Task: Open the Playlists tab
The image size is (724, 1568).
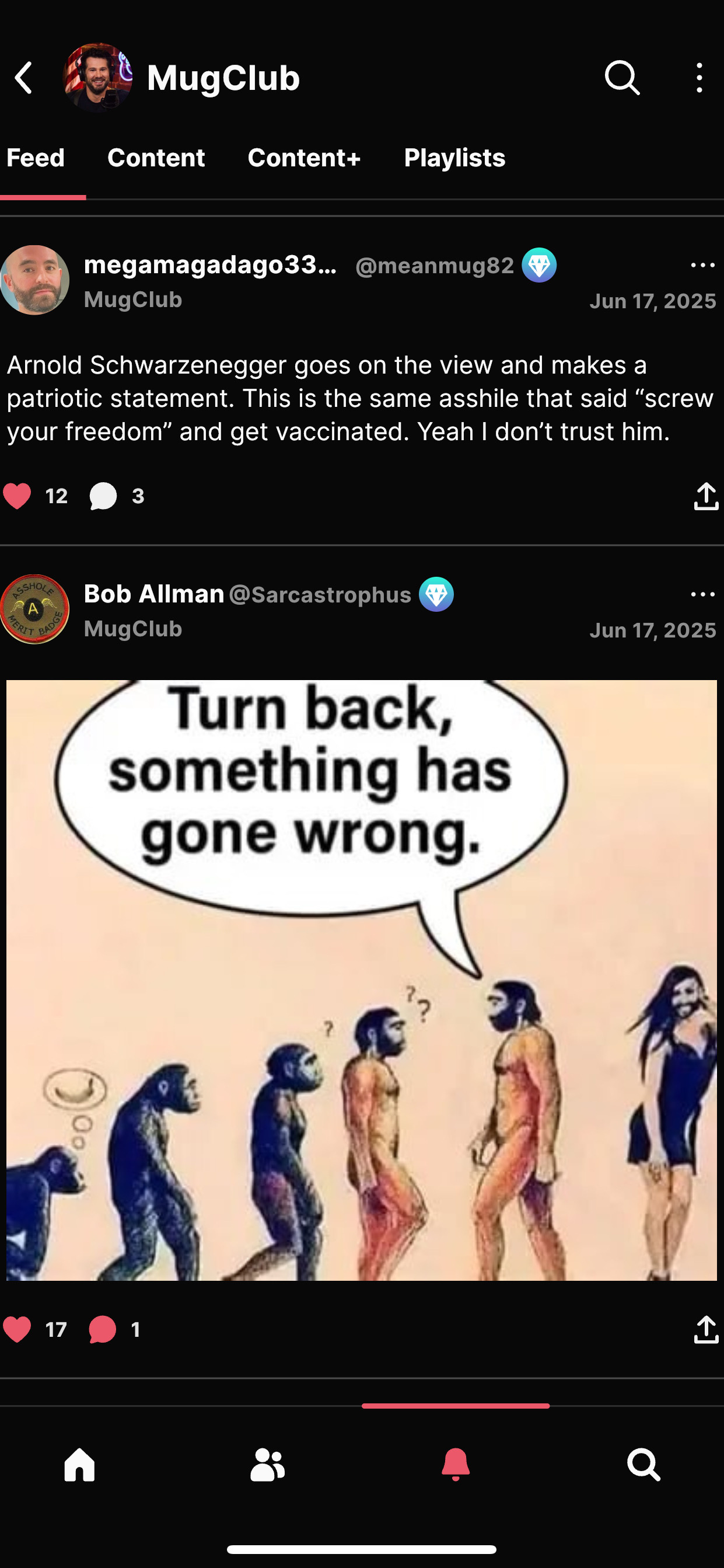Action: [454, 158]
